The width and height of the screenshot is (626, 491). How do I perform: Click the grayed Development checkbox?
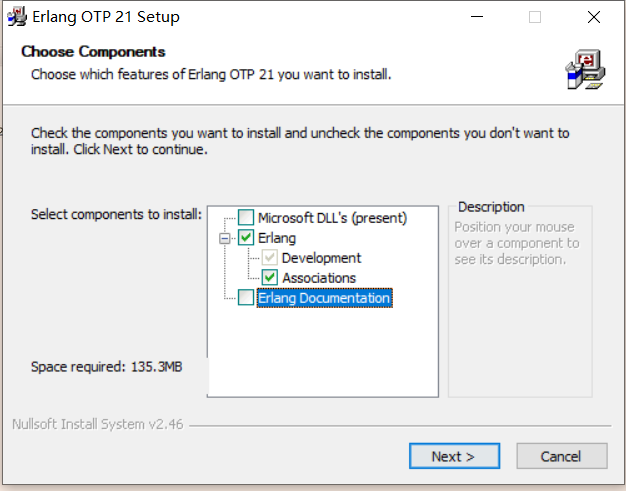tap(270, 258)
